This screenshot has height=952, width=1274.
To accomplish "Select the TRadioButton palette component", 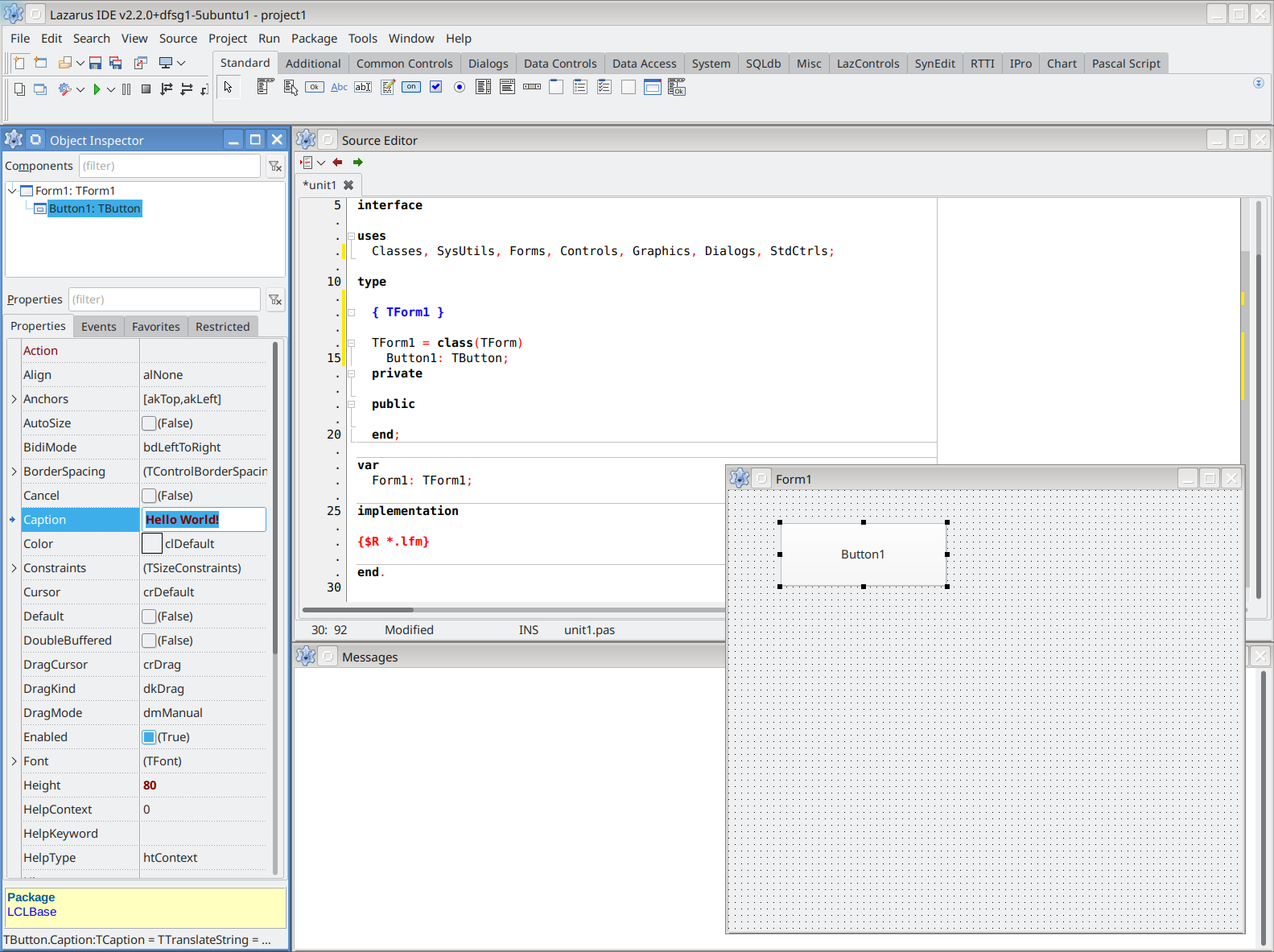I will 460,87.
